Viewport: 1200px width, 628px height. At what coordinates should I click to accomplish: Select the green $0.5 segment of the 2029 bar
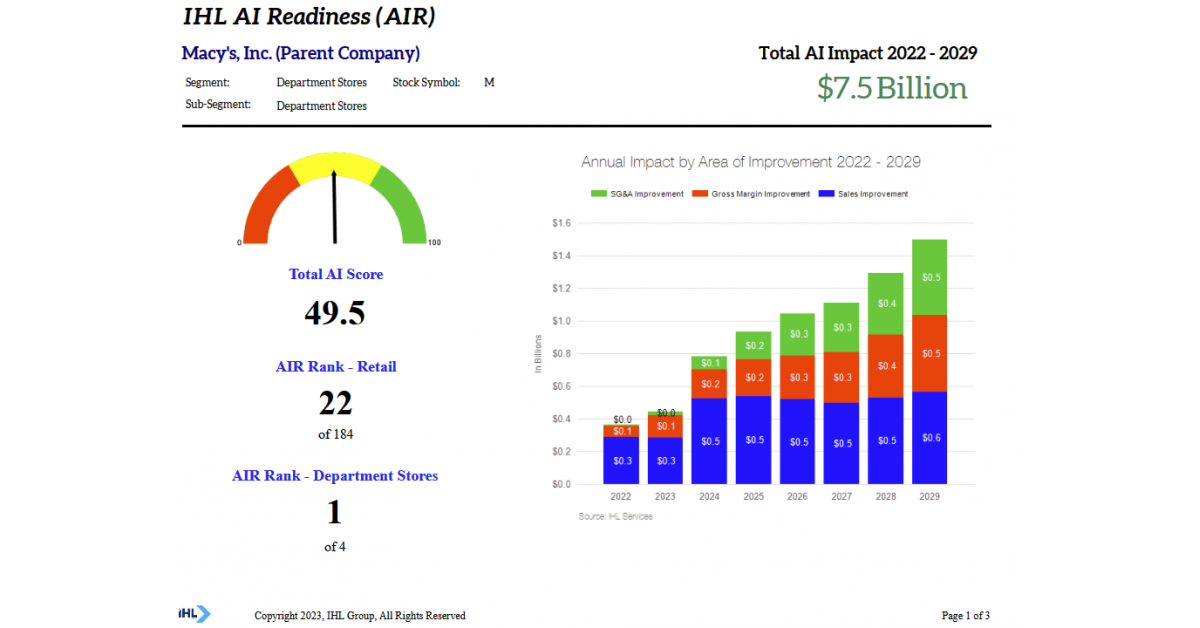930,277
